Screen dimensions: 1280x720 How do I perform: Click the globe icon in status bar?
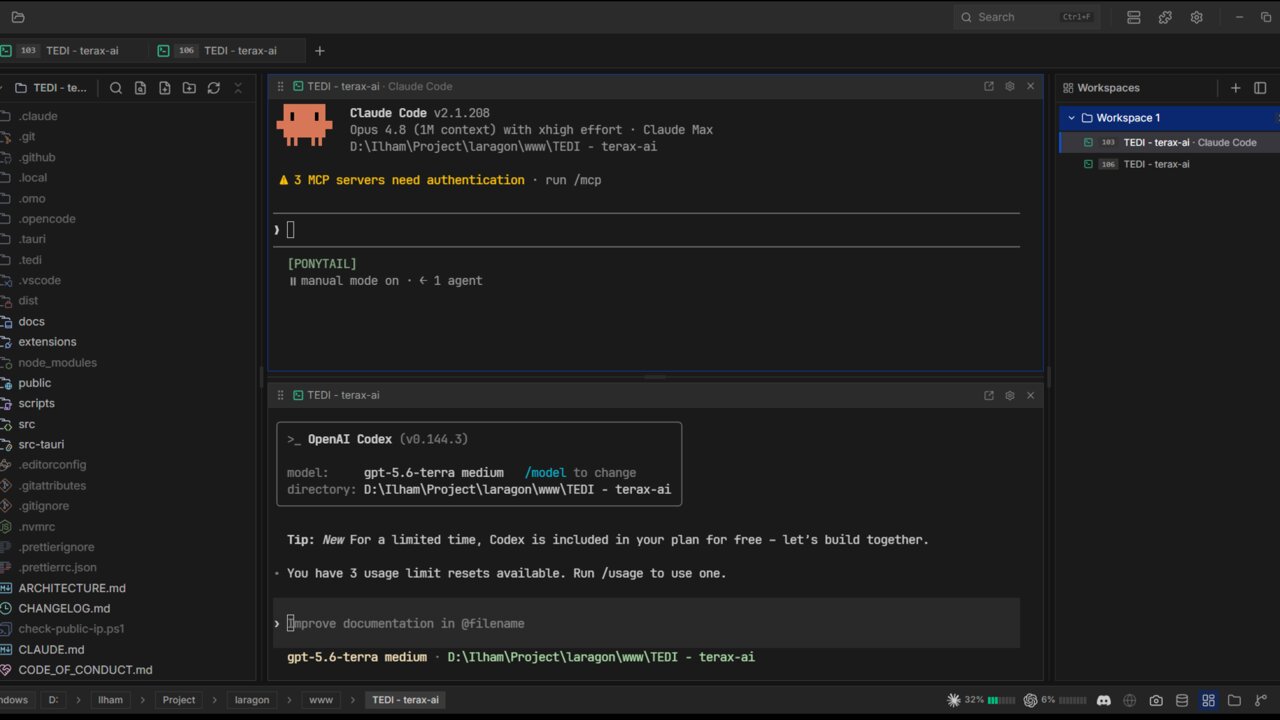pos(1130,700)
